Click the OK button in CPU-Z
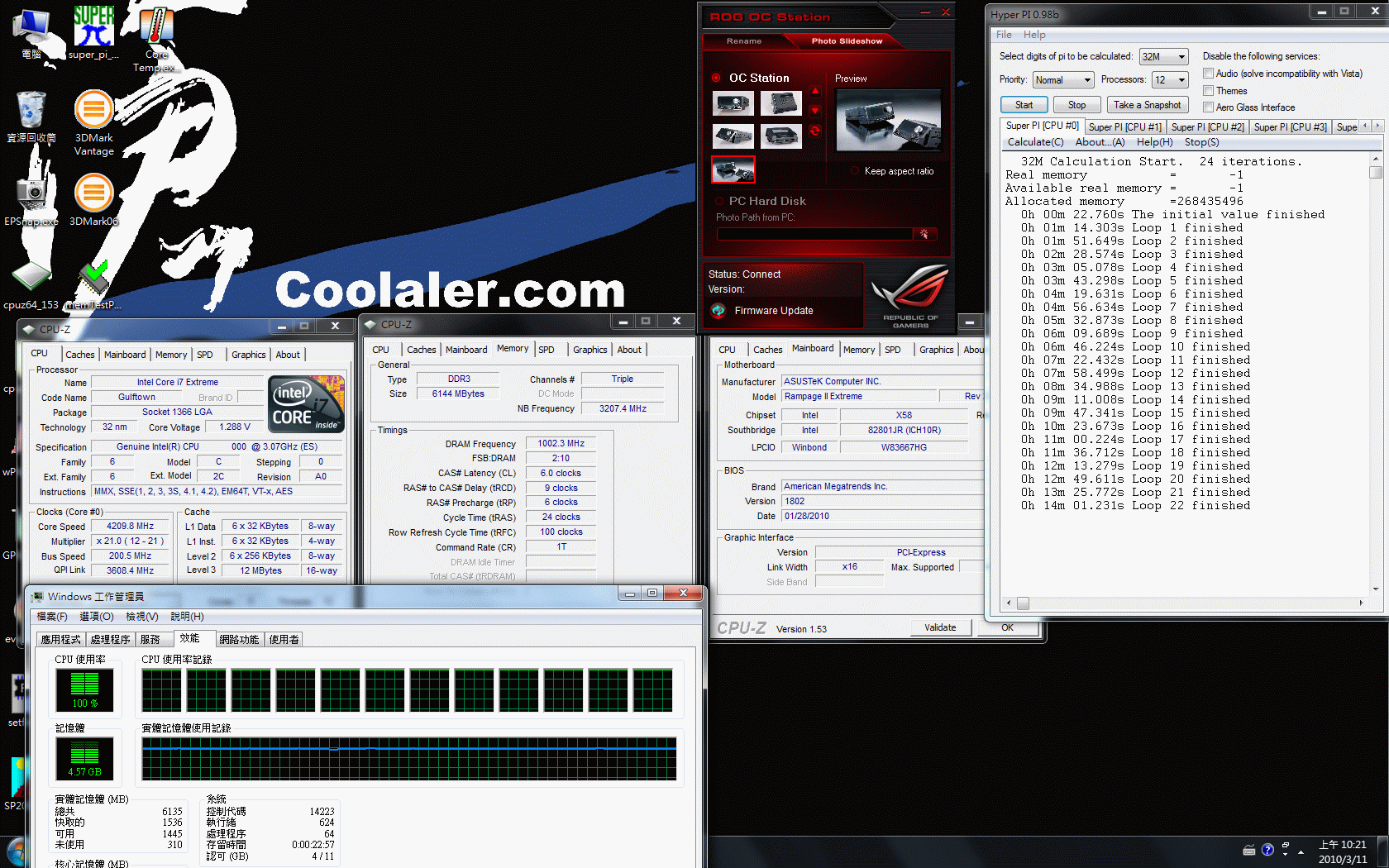The width and height of the screenshot is (1389, 868). tap(1007, 627)
